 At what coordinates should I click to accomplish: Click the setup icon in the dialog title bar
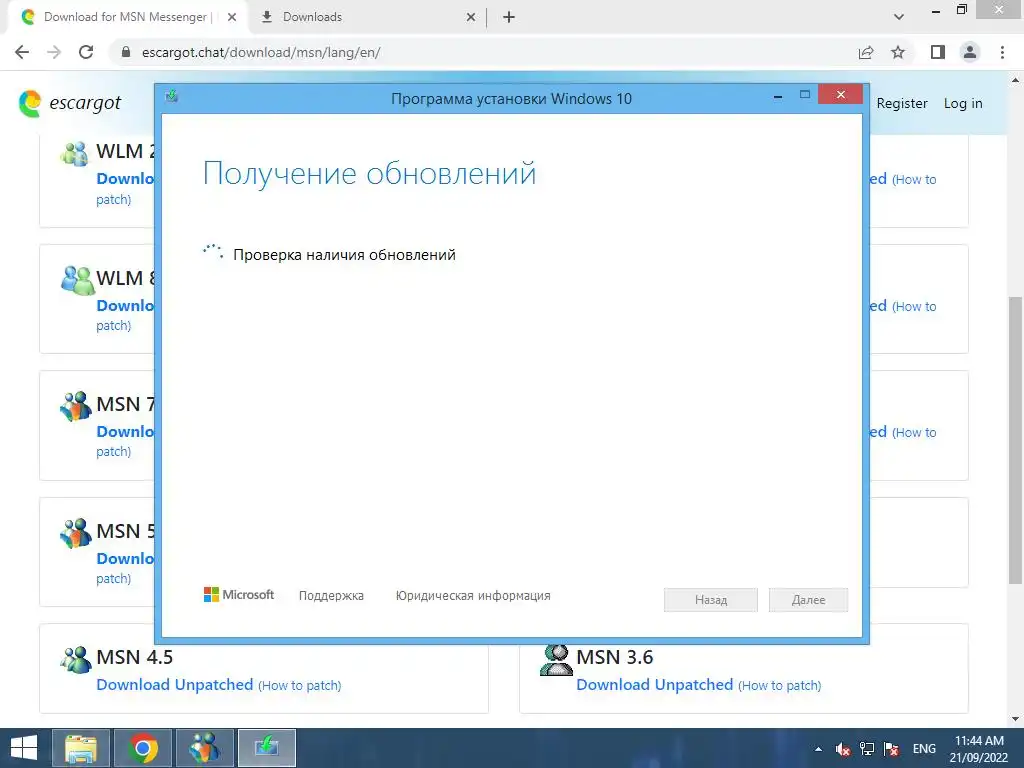172,97
